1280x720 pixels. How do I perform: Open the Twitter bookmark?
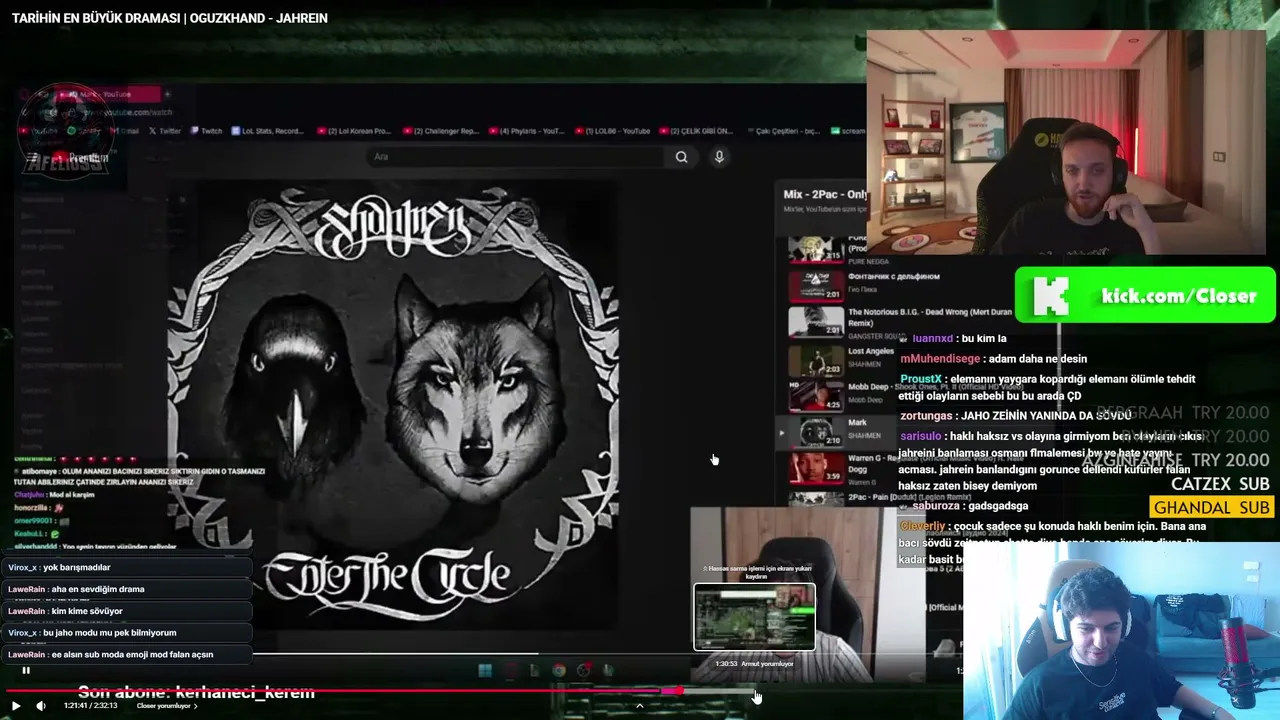click(165, 131)
